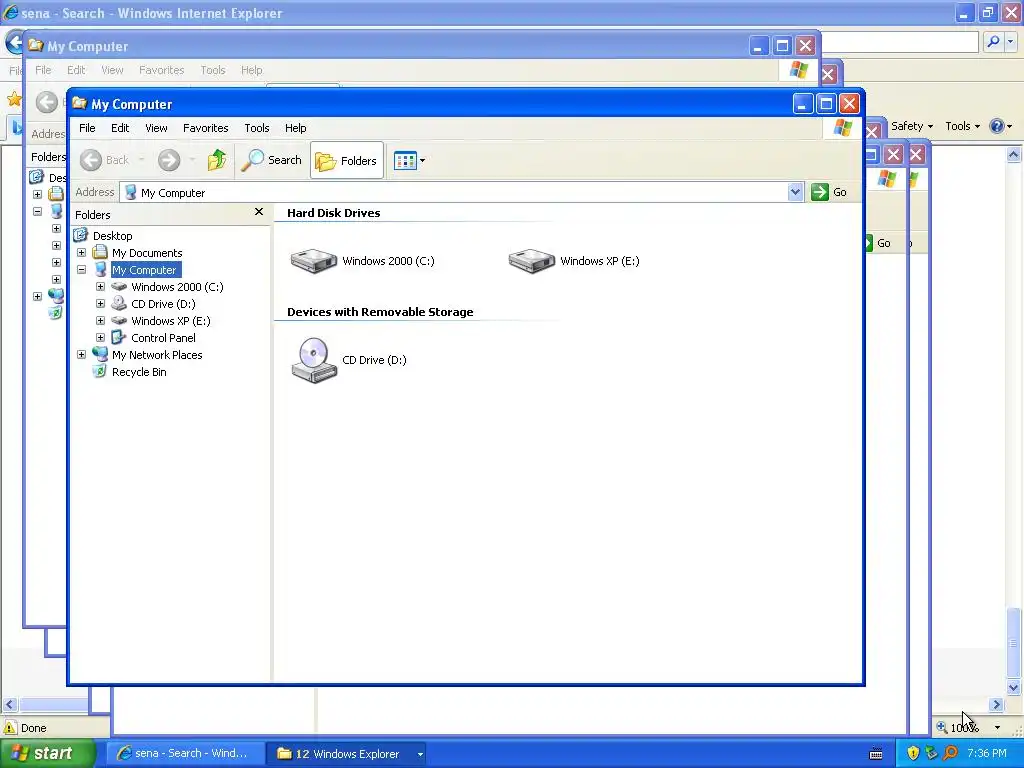
Task: Click the Windows flag logo in front window
Action: (x=842, y=128)
